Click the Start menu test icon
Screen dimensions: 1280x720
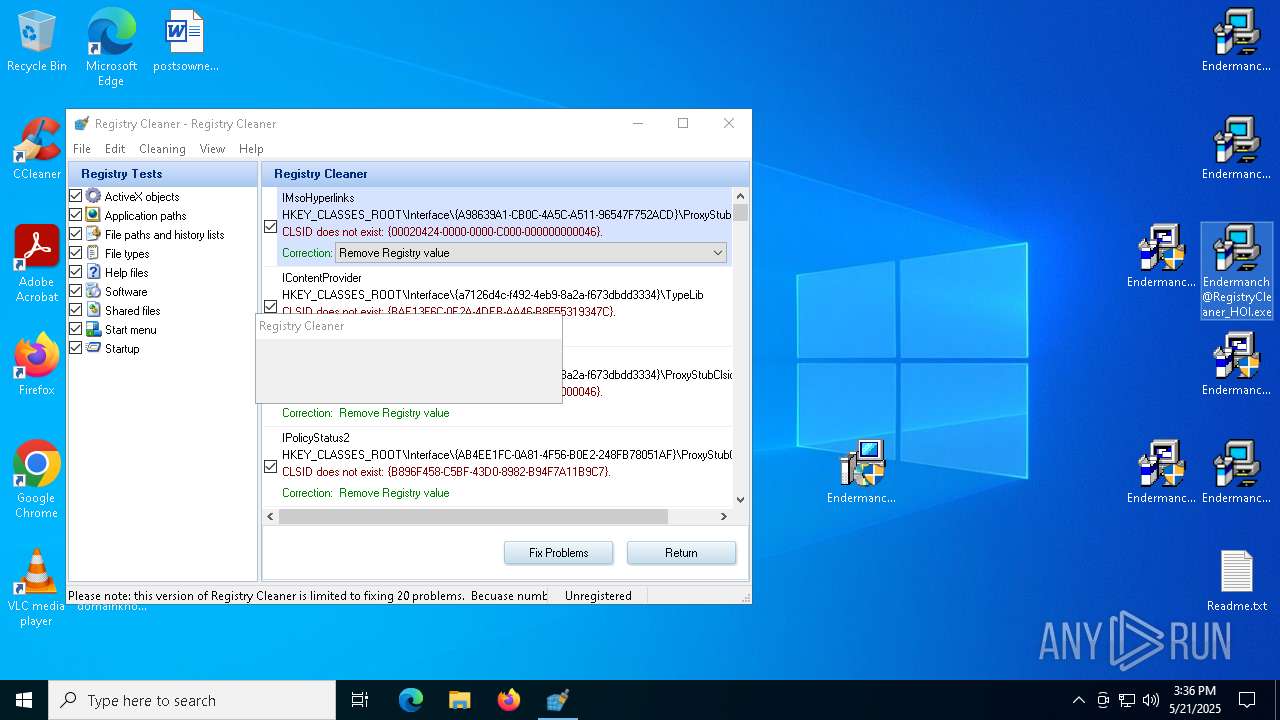pyautogui.click(x=93, y=329)
